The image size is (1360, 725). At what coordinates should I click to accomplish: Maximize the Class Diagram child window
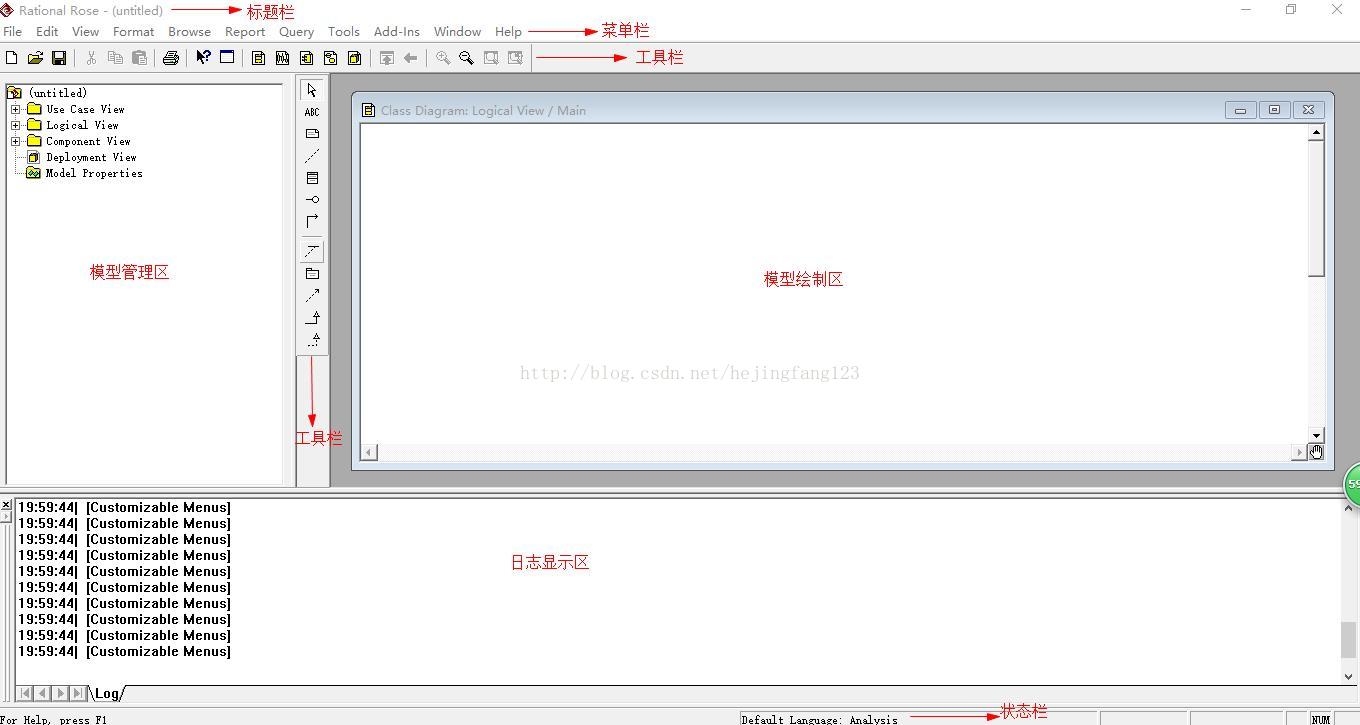point(1274,110)
